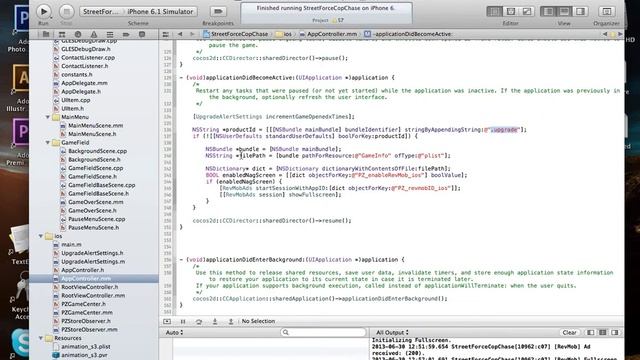Click the debugger Step Into button
This screenshot has width=640, height=360.
tap(215, 322)
